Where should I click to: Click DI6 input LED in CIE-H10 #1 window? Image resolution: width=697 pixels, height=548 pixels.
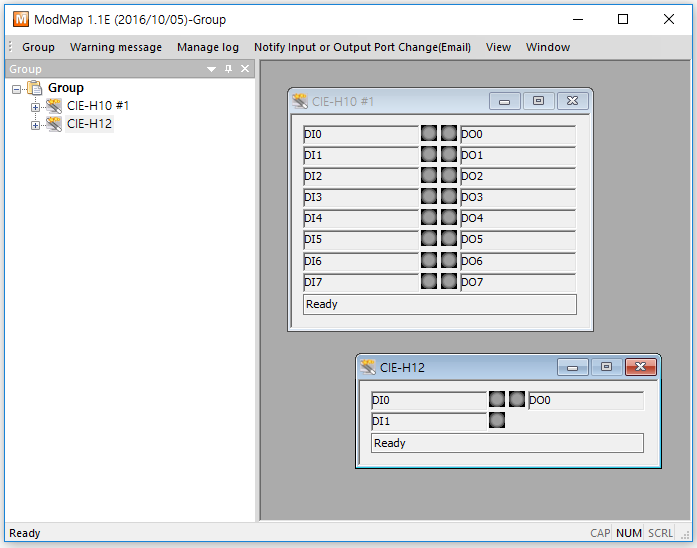point(429,260)
